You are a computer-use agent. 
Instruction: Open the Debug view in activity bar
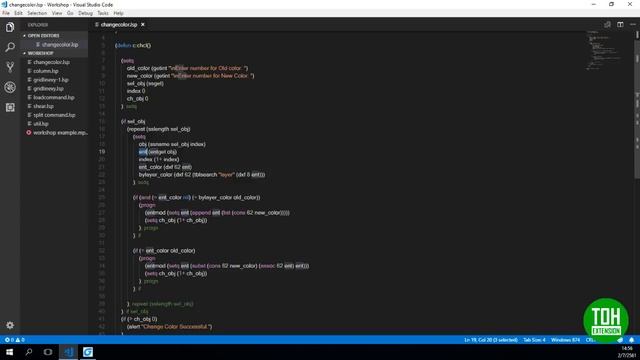click(10, 87)
